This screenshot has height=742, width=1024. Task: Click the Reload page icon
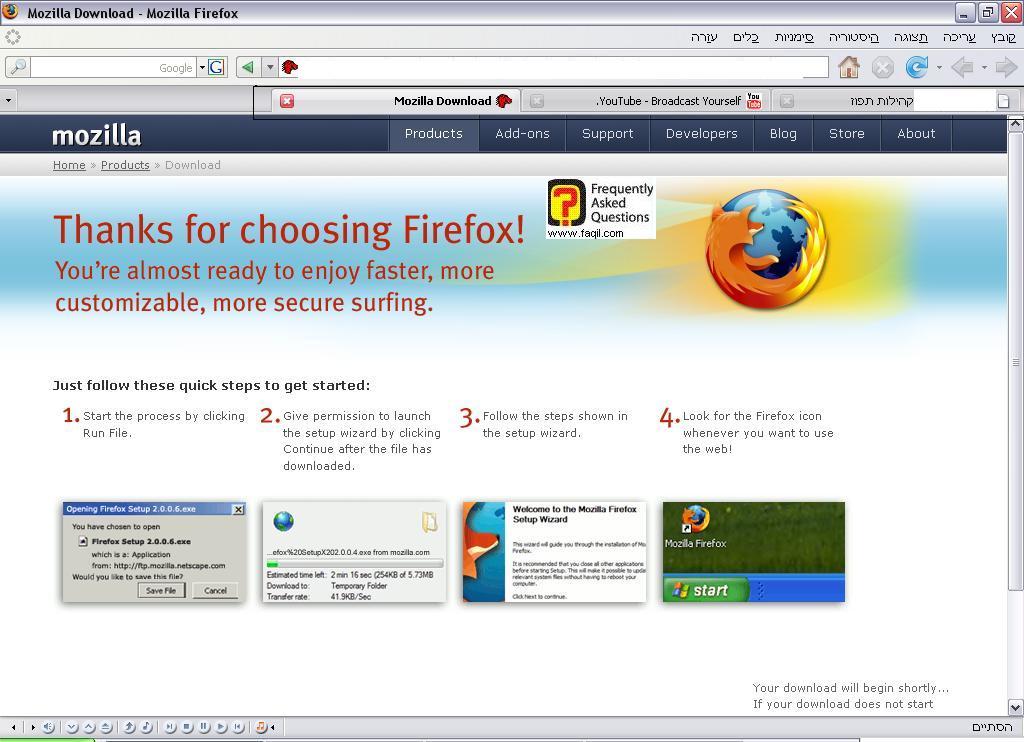[x=915, y=67]
